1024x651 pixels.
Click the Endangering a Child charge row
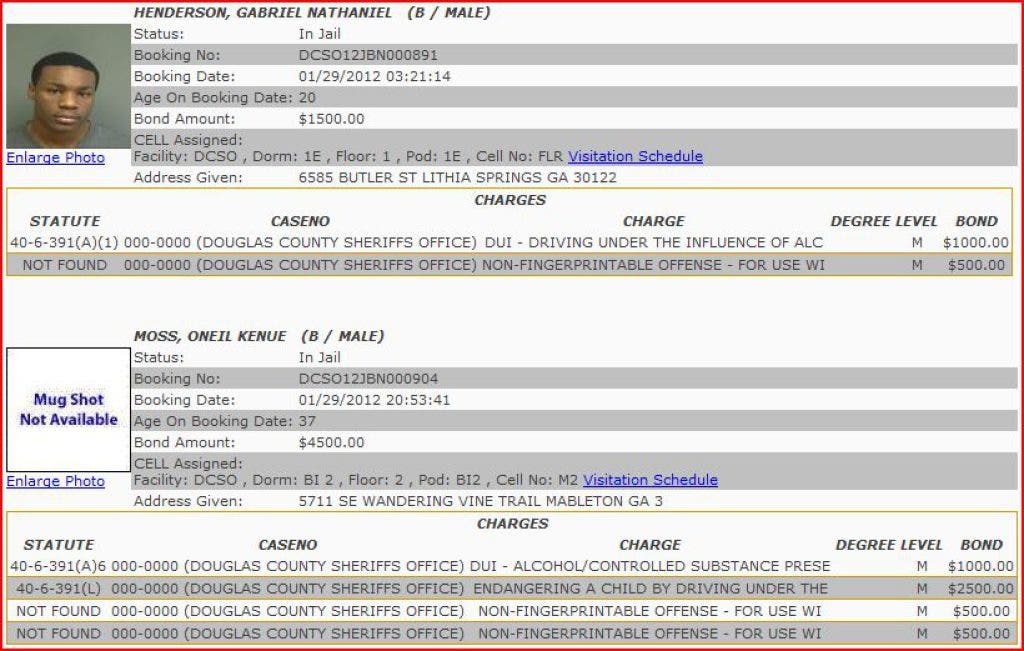(650, 589)
